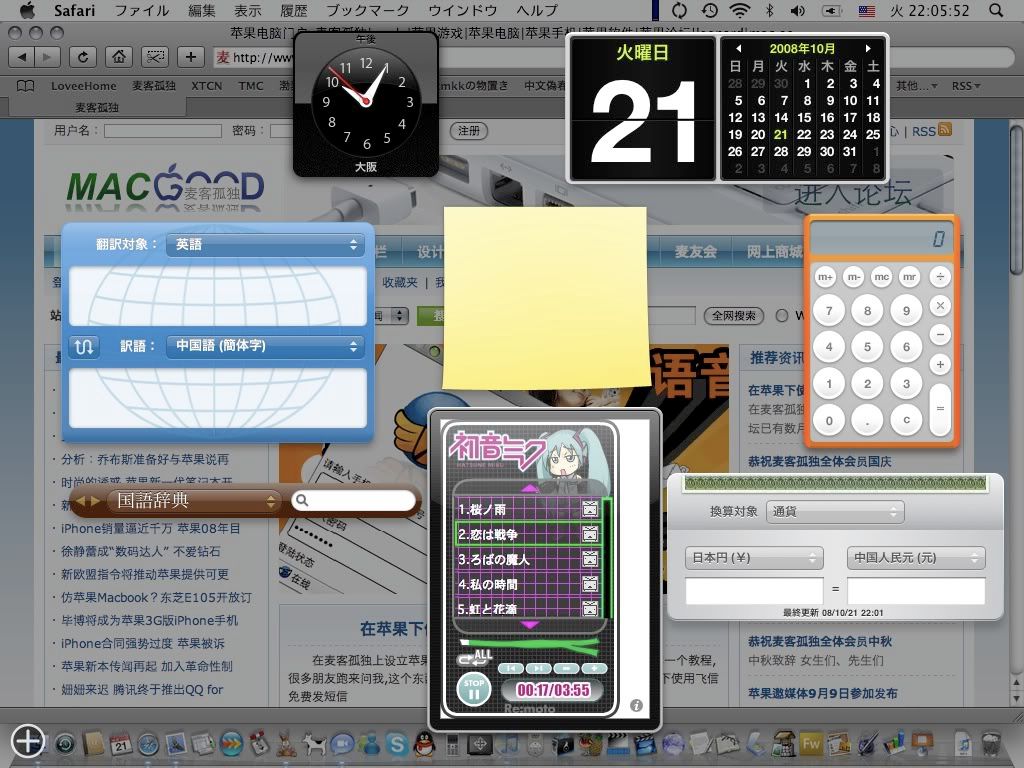Open the ブックマーク menu
Image resolution: width=1024 pixels, height=768 pixels.
tap(367, 10)
